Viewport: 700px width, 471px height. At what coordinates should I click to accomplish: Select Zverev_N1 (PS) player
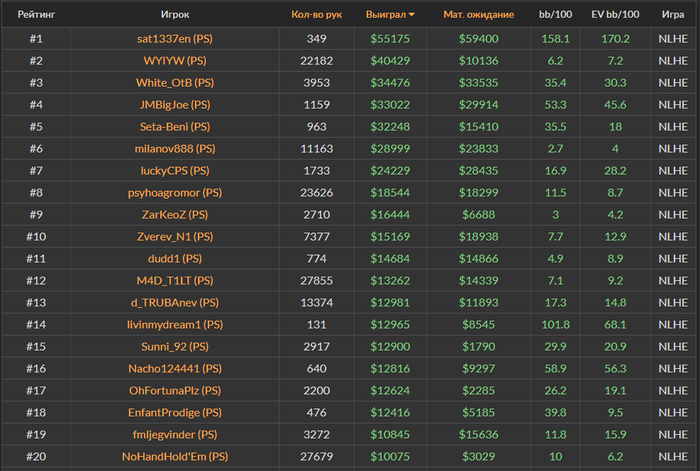(x=175, y=237)
